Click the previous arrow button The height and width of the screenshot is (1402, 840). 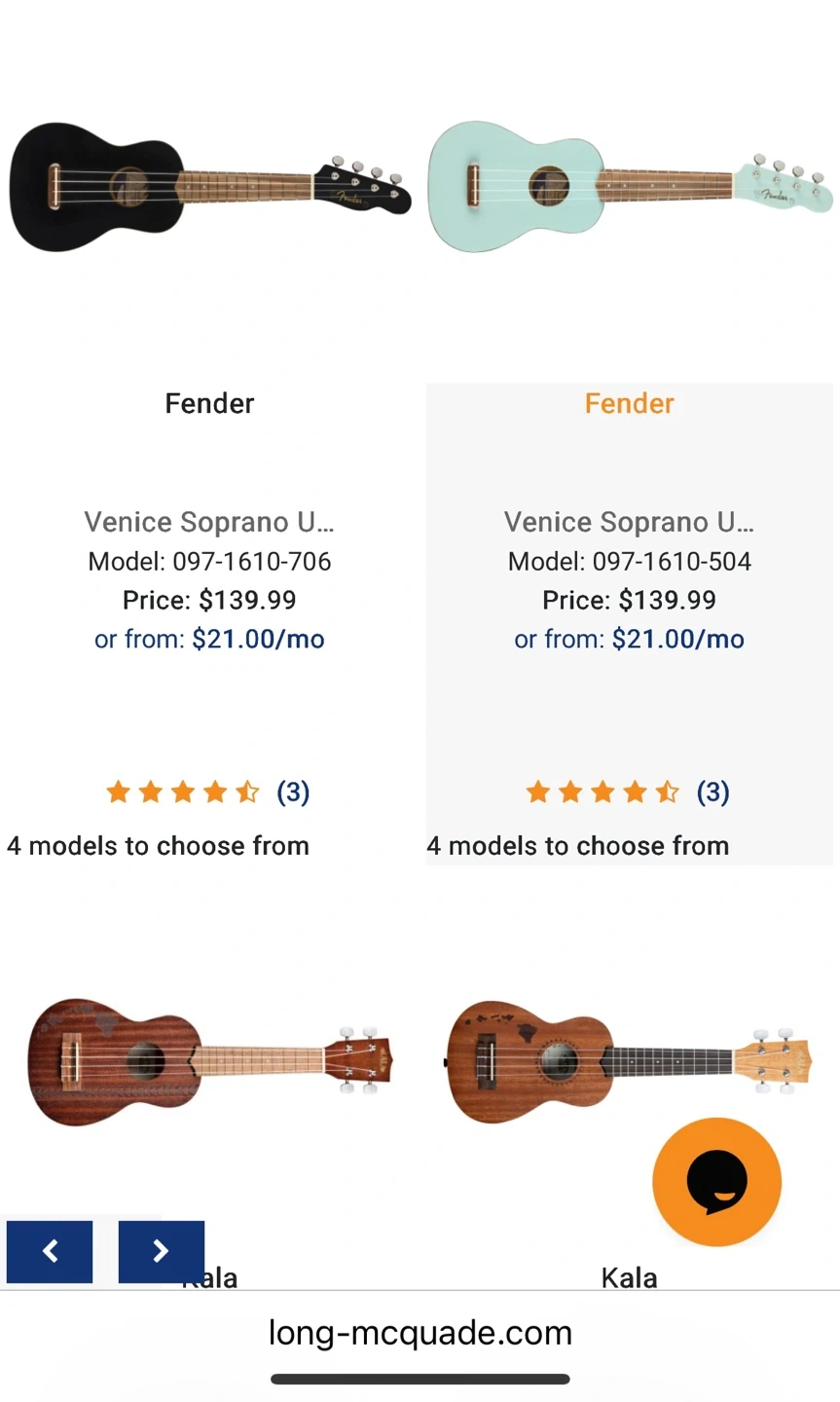(x=50, y=1251)
